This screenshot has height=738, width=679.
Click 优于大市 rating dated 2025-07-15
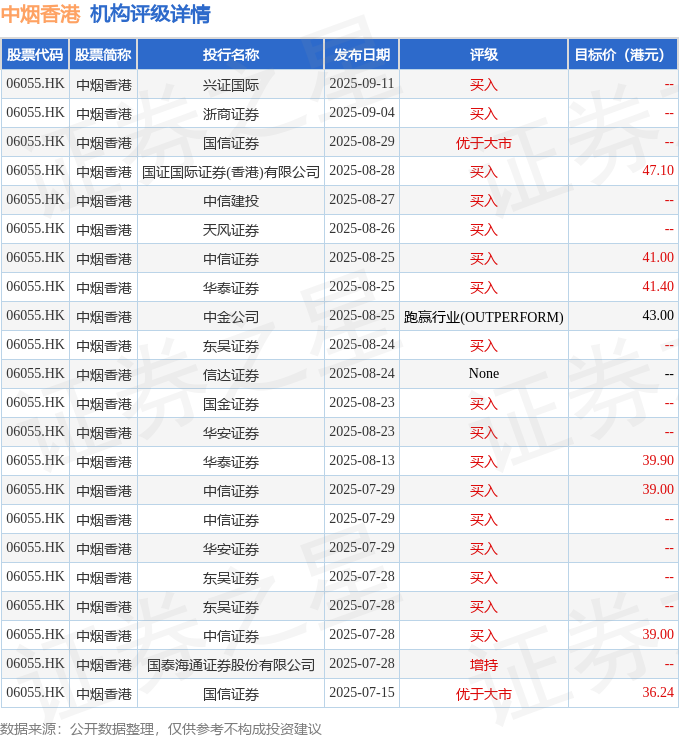point(483,694)
